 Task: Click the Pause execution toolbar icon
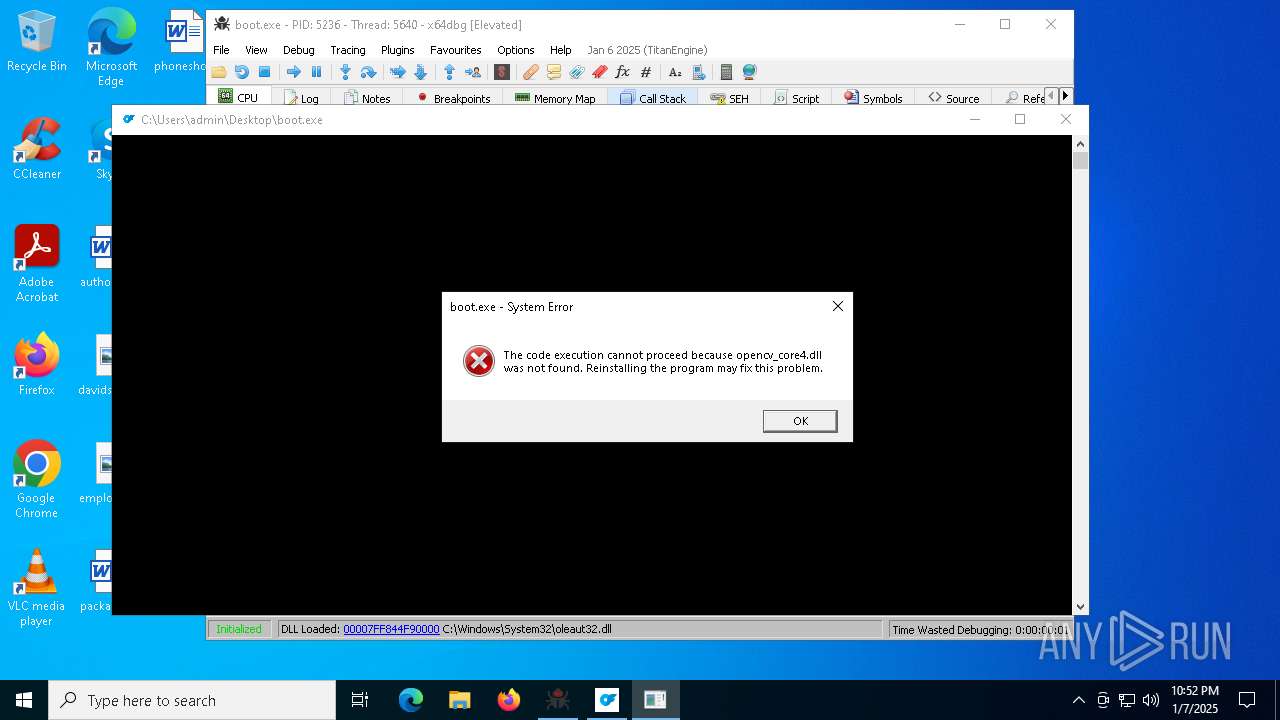[316, 72]
